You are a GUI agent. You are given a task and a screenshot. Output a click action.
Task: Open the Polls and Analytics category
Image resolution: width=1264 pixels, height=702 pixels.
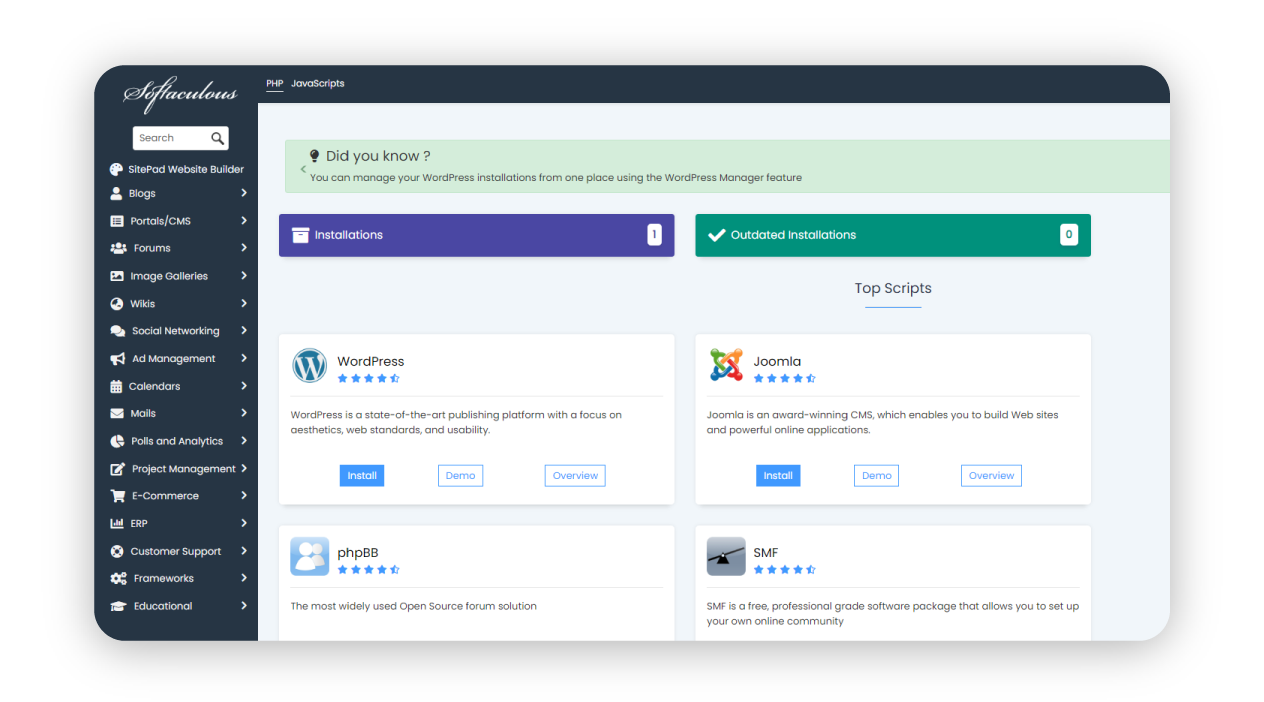[178, 441]
